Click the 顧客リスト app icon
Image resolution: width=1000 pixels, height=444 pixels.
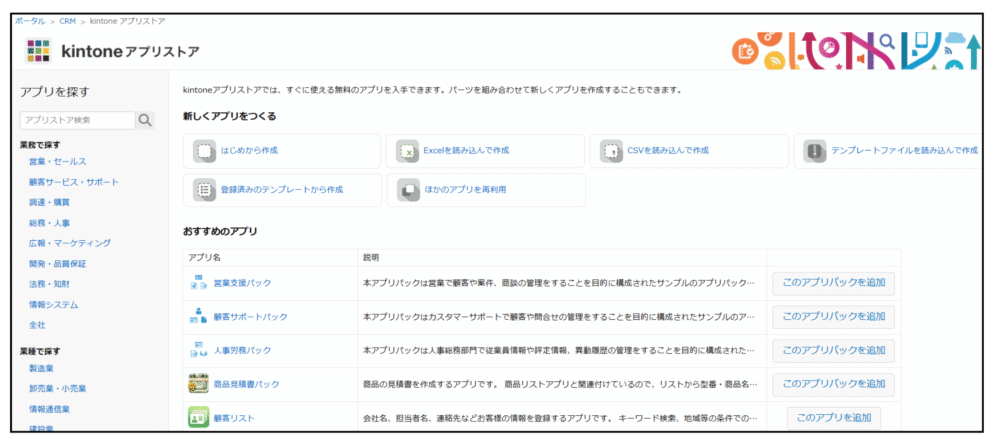[198, 418]
